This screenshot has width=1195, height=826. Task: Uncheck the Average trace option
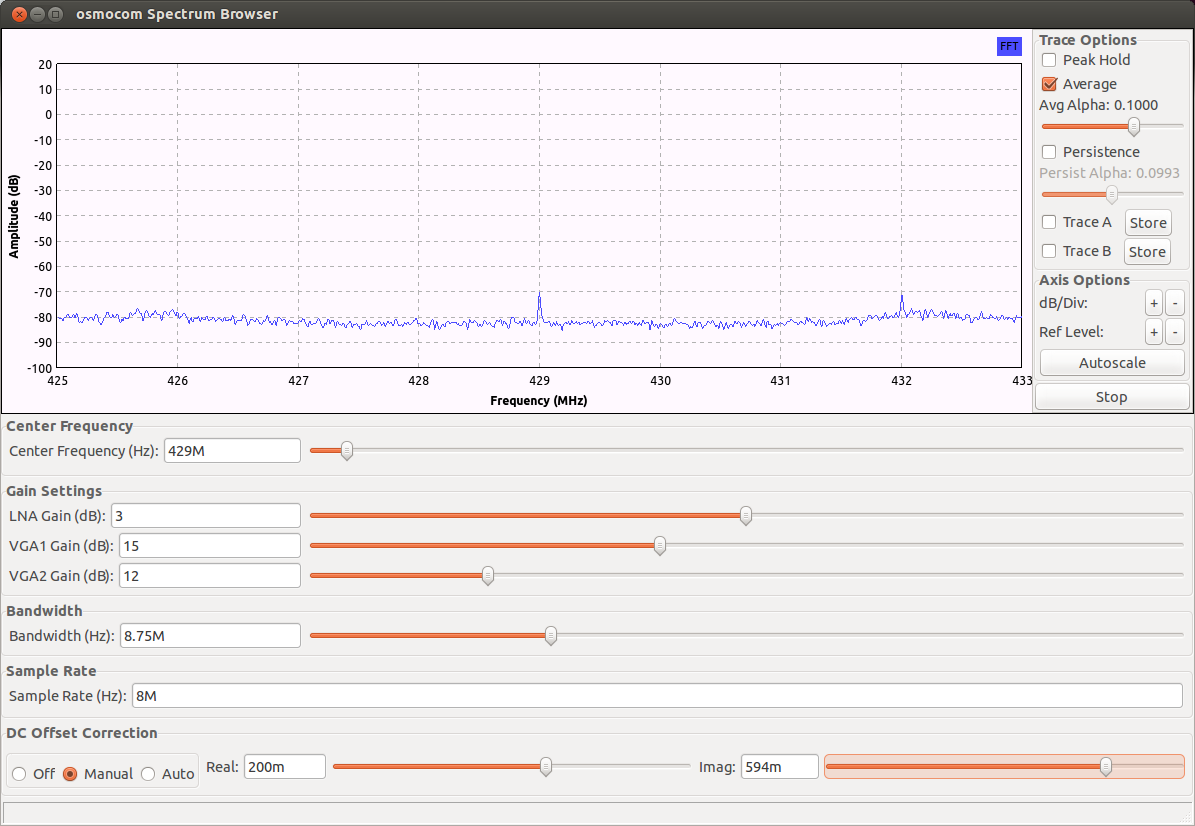(1049, 84)
